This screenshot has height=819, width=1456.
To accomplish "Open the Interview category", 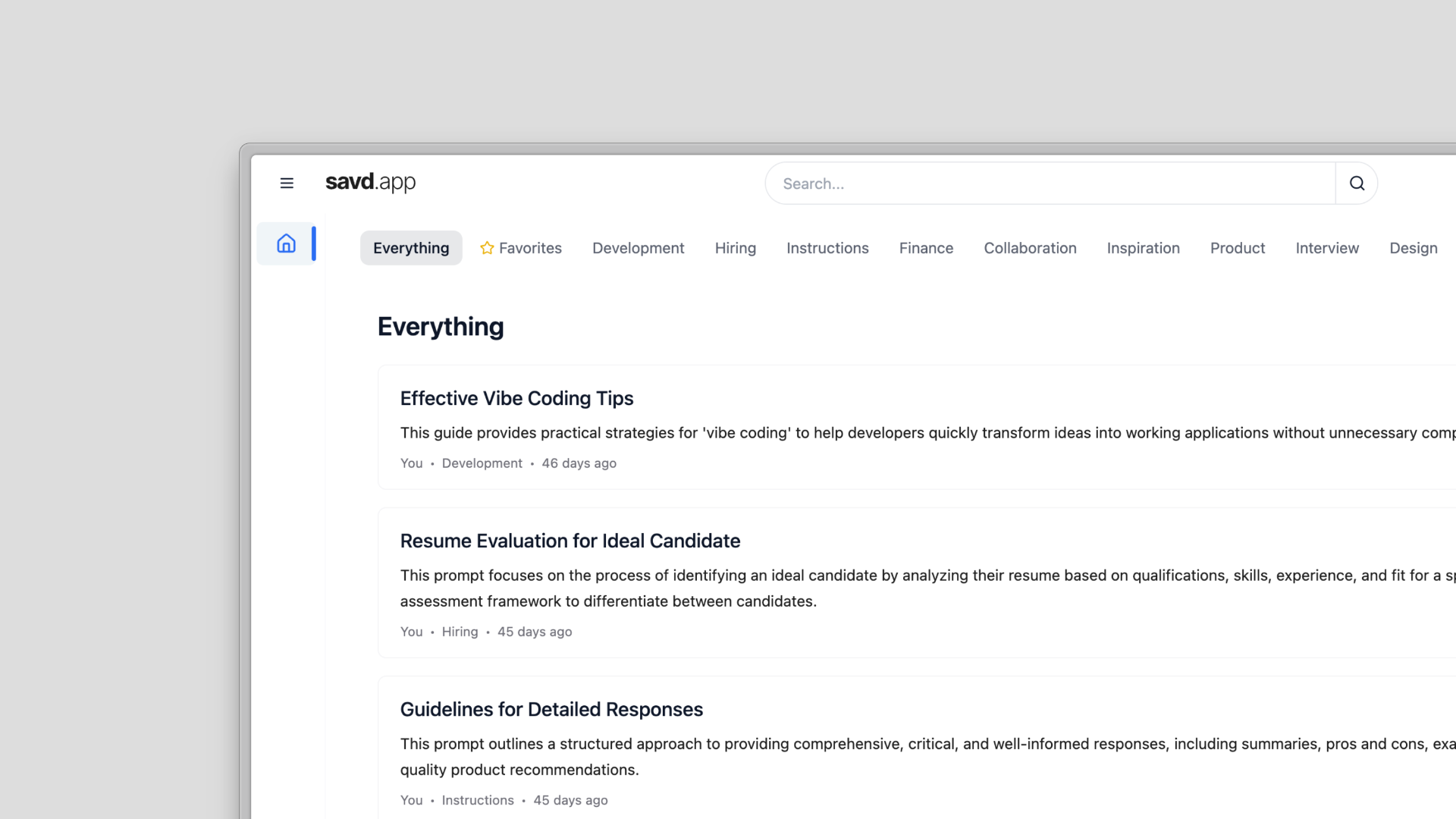I will click(x=1327, y=248).
